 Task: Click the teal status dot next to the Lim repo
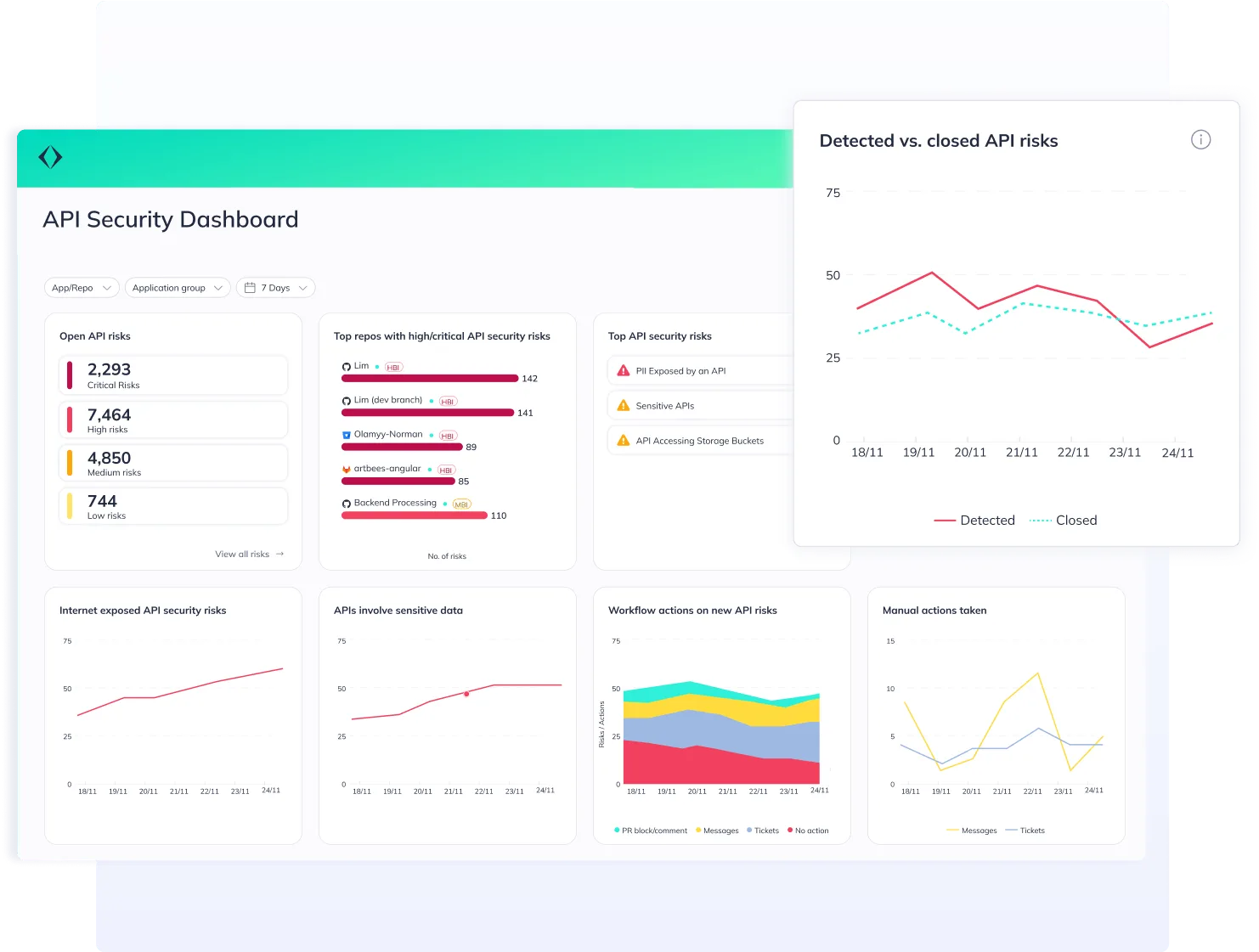(x=376, y=366)
